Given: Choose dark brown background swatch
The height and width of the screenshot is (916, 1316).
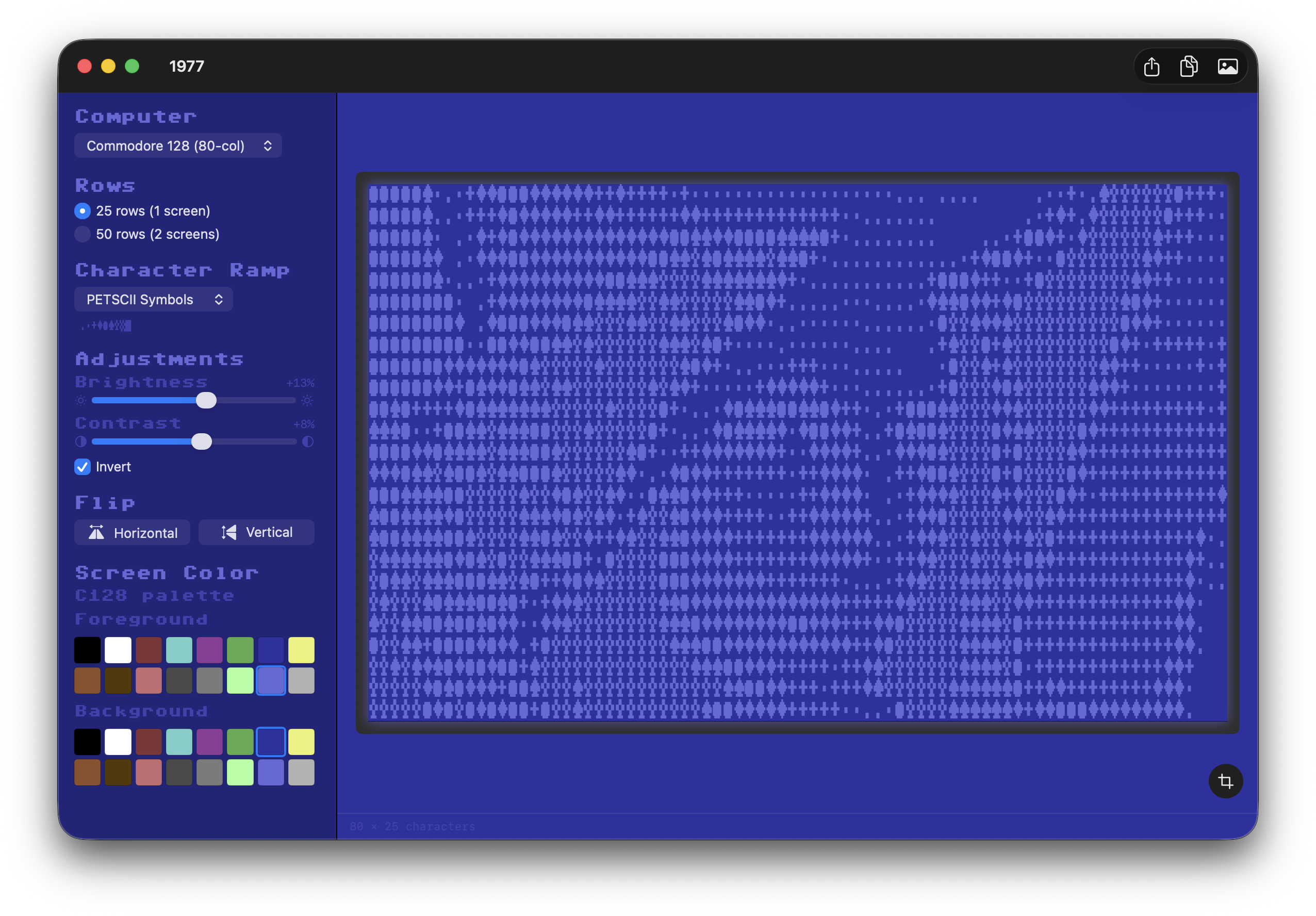Looking at the screenshot, I should point(118,772).
